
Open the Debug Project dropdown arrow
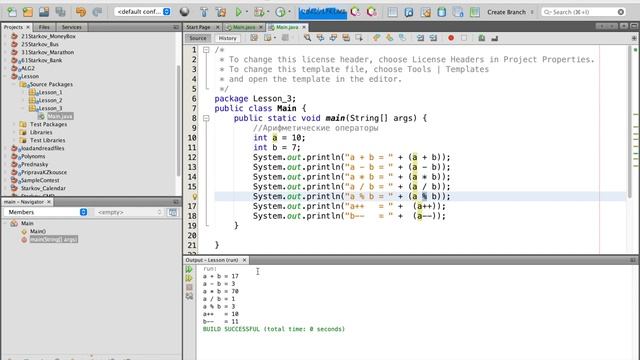coord(268,12)
